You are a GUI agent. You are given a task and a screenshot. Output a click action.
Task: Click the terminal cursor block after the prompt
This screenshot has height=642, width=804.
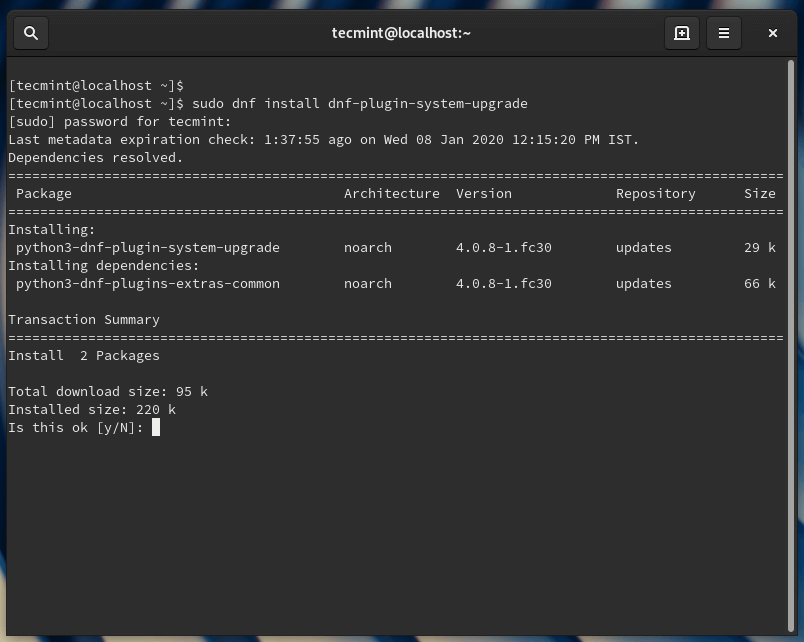point(156,427)
